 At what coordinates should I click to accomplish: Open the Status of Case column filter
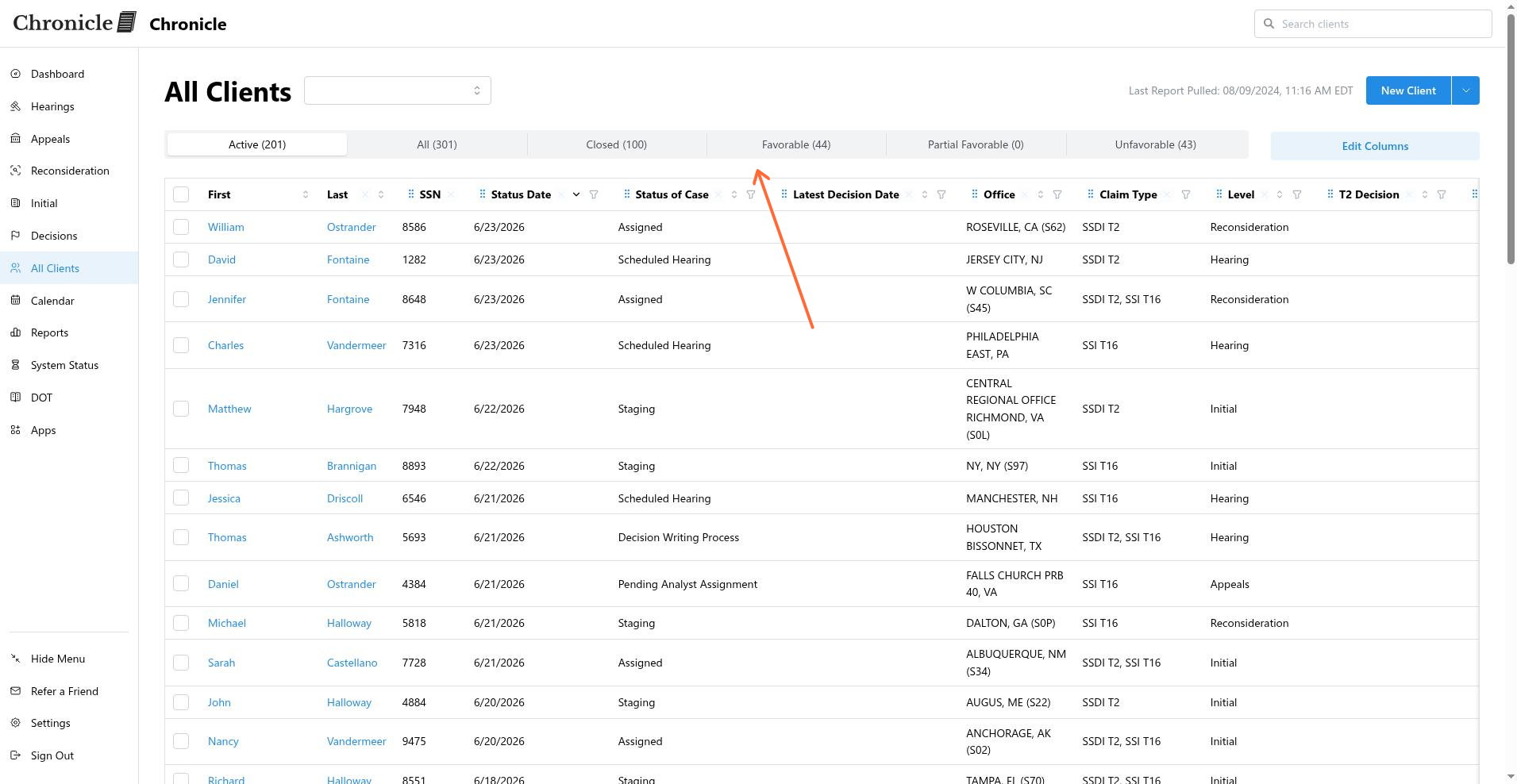point(751,194)
